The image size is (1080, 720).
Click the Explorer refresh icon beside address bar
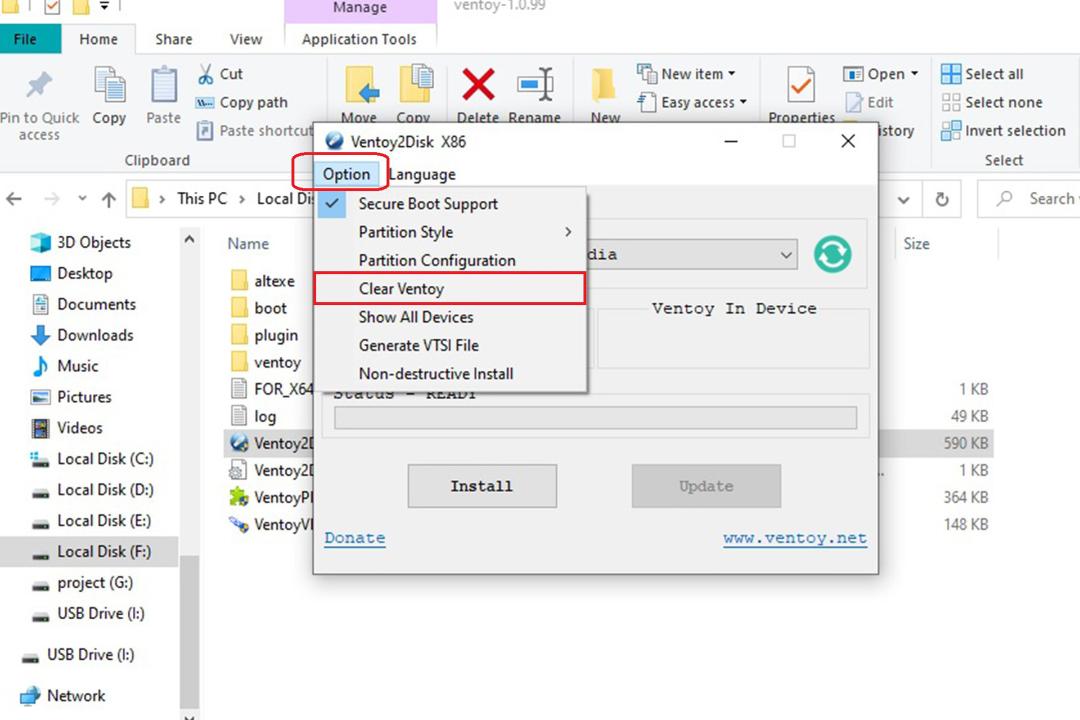pyautogui.click(x=942, y=200)
